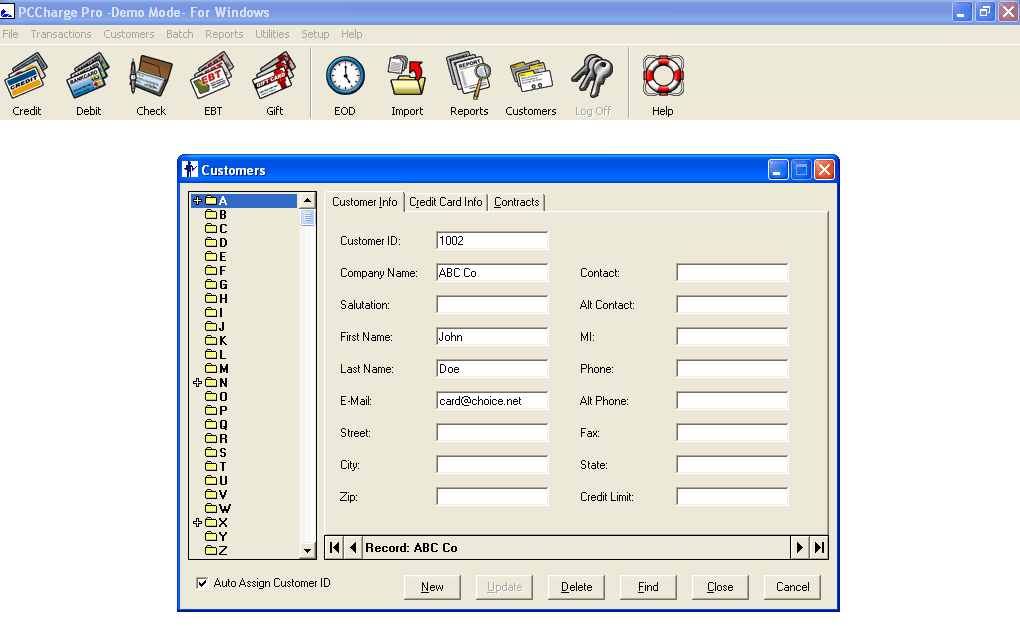Click the New button
Viewport: 1020px width, 626px height.
pyautogui.click(x=432, y=587)
